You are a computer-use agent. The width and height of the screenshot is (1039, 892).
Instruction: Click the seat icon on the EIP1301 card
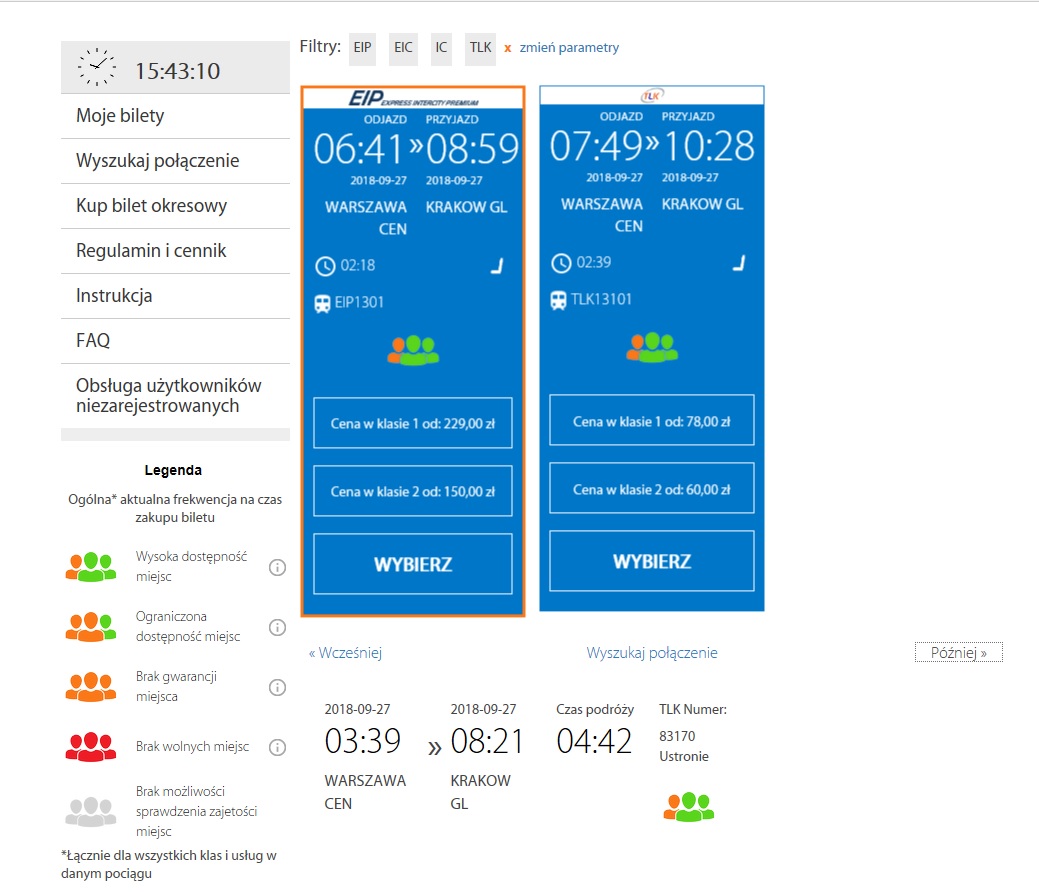(x=497, y=266)
